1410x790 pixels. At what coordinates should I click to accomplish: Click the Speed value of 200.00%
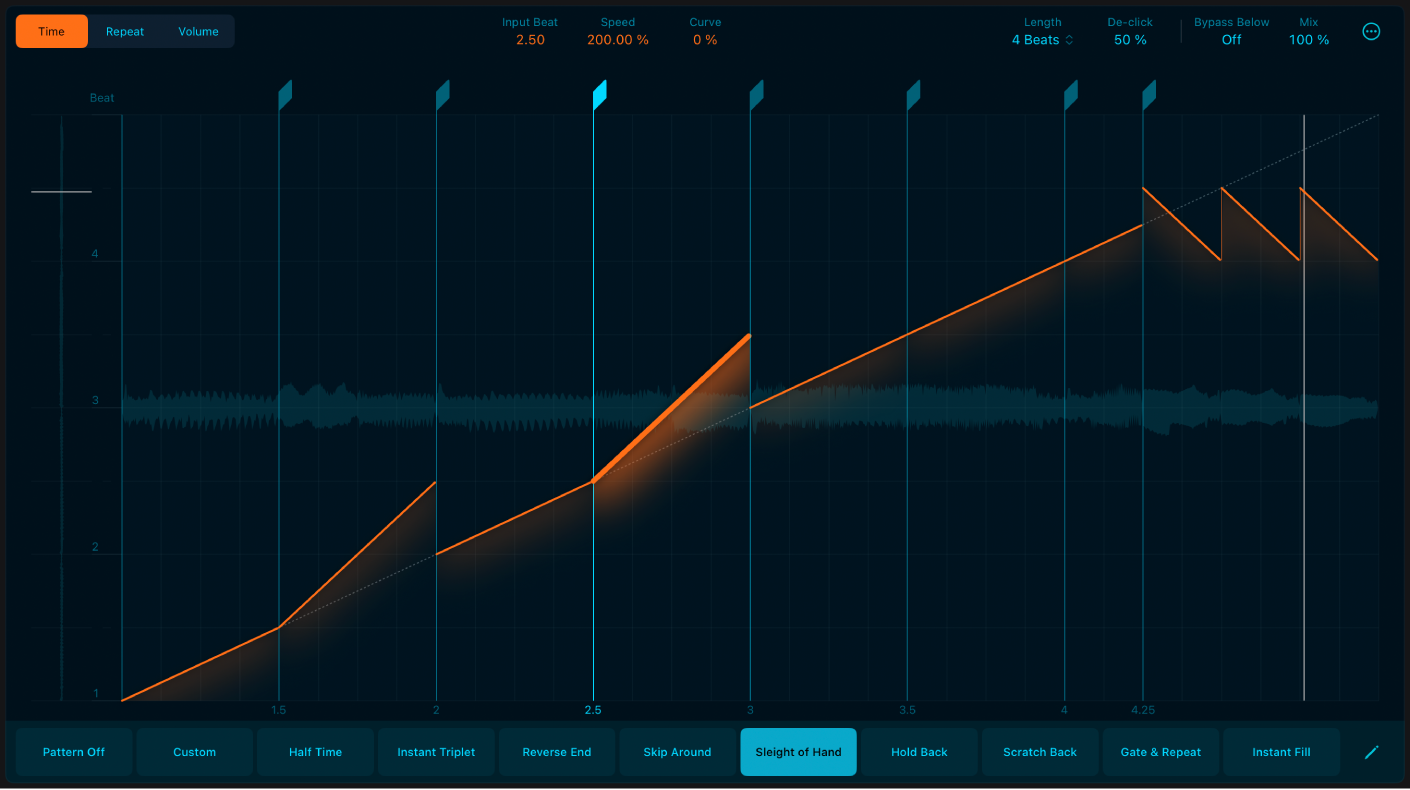tap(617, 40)
